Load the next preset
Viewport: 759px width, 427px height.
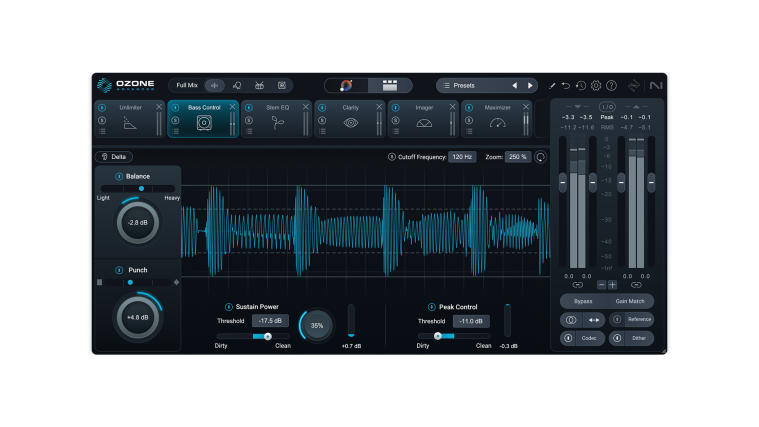[x=530, y=86]
